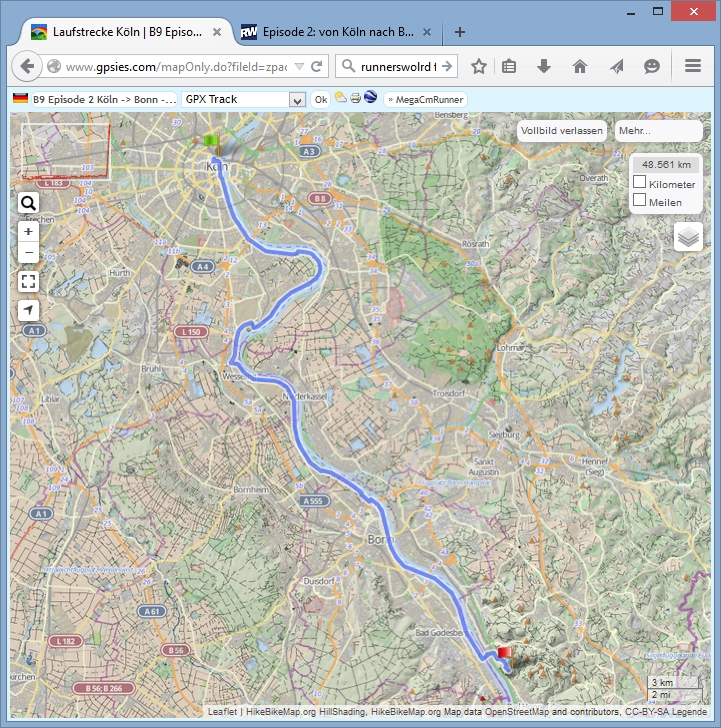The width and height of the screenshot is (721, 728).
Task: Bookmark this page with the star icon
Action: tap(479, 67)
